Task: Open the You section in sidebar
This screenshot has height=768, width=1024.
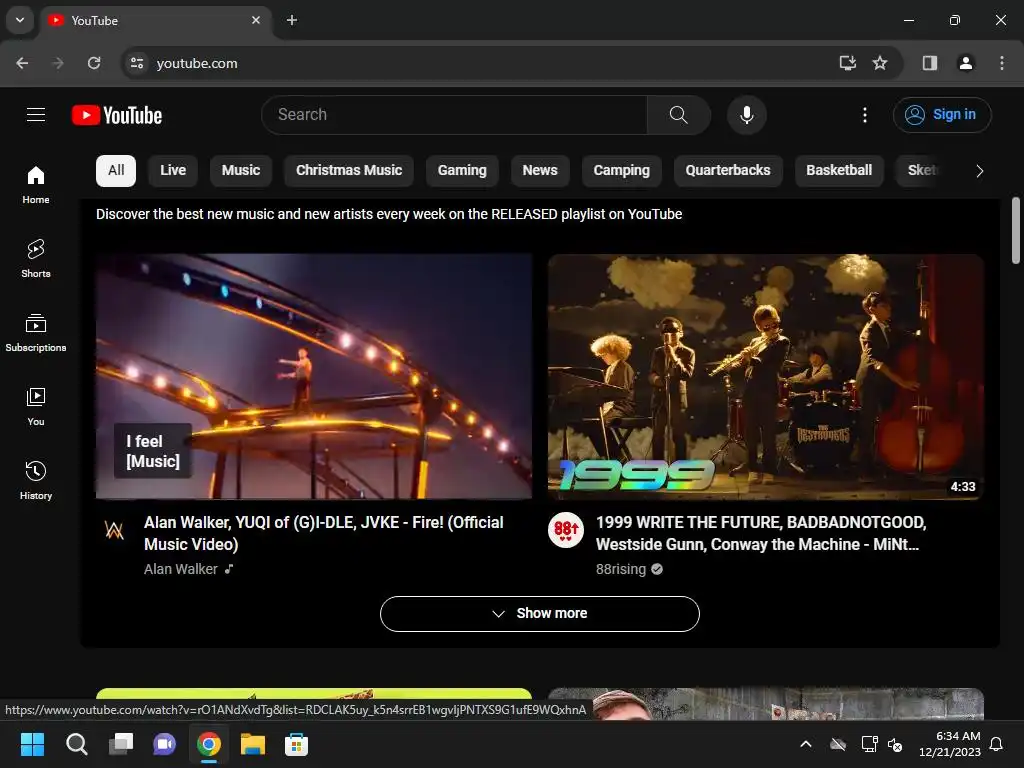Action: click(36, 406)
